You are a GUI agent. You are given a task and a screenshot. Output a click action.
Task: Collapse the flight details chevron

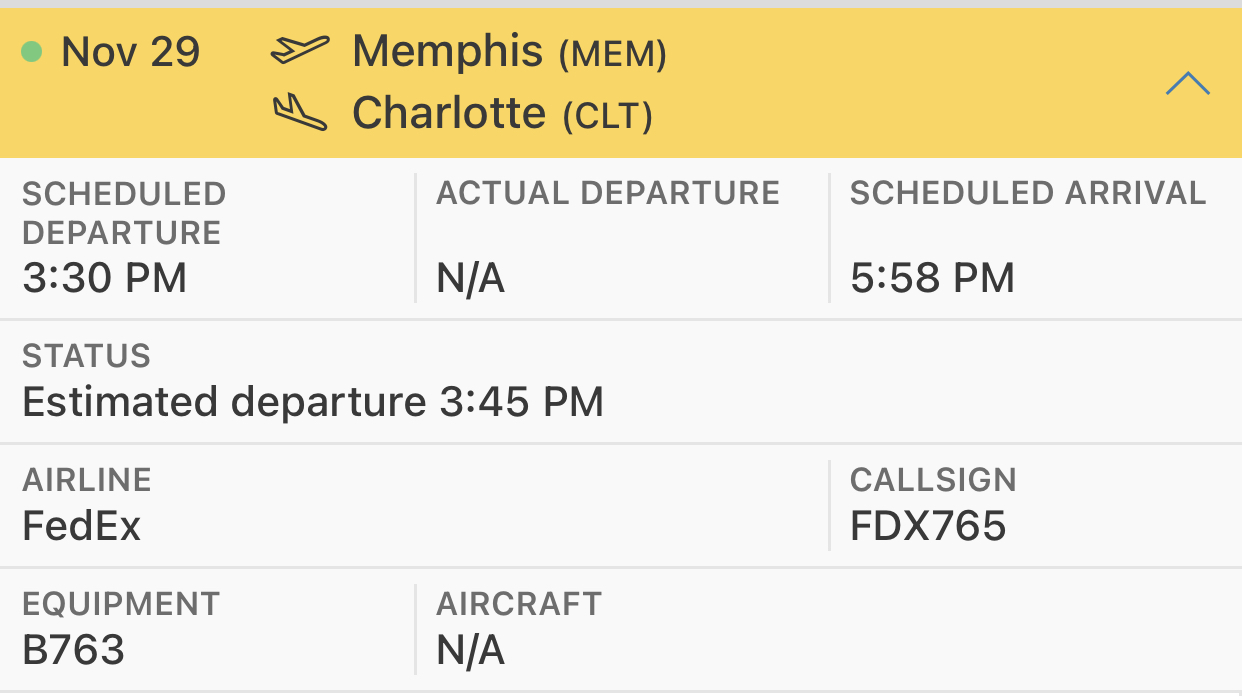1187,84
